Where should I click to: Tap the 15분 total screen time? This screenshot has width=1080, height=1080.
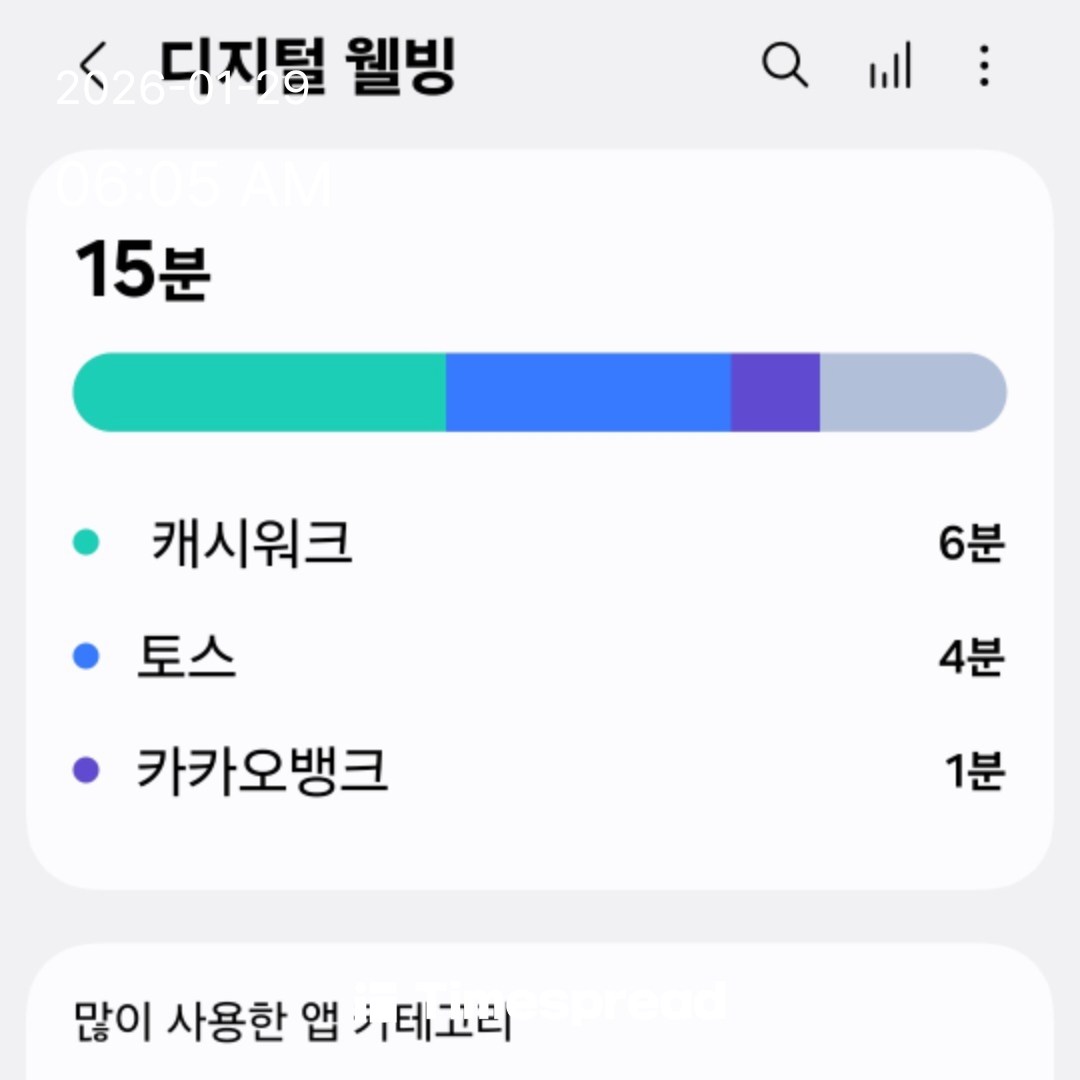pyautogui.click(x=142, y=272)
